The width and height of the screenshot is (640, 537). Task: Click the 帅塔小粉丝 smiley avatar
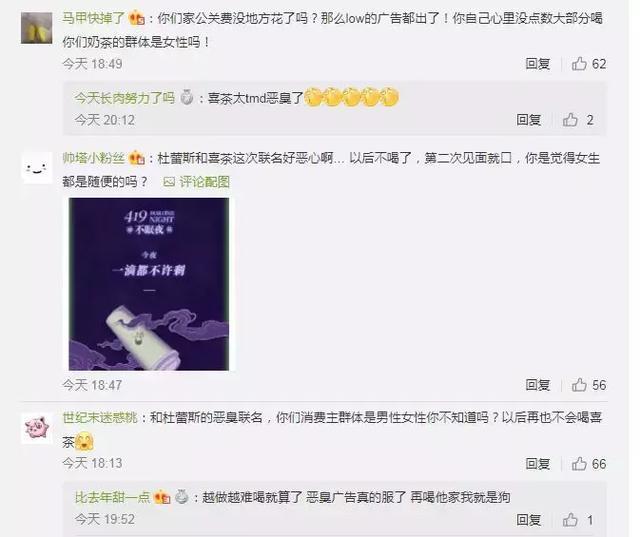click(x=37, y=168)
